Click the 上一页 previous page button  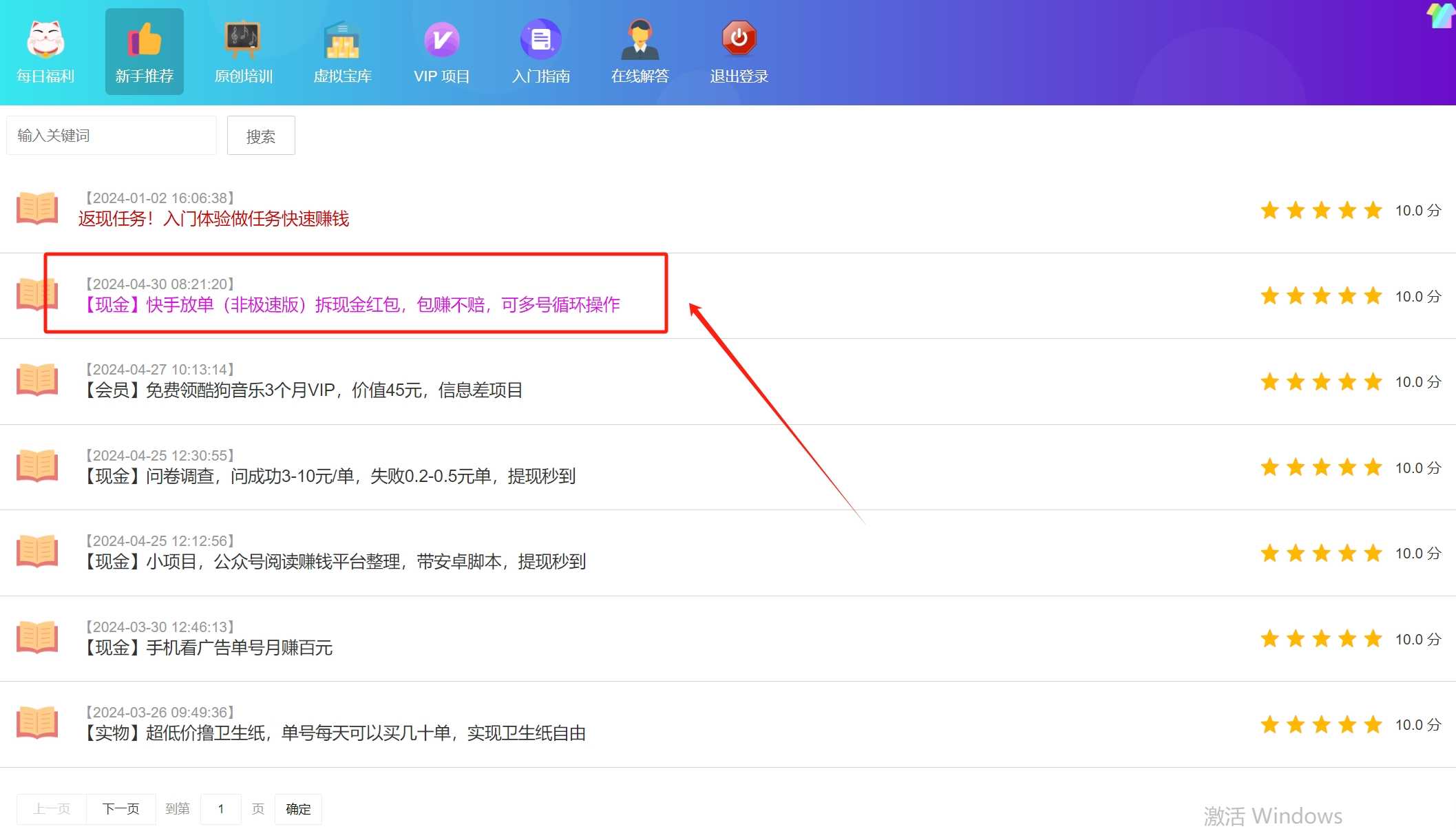52,809
